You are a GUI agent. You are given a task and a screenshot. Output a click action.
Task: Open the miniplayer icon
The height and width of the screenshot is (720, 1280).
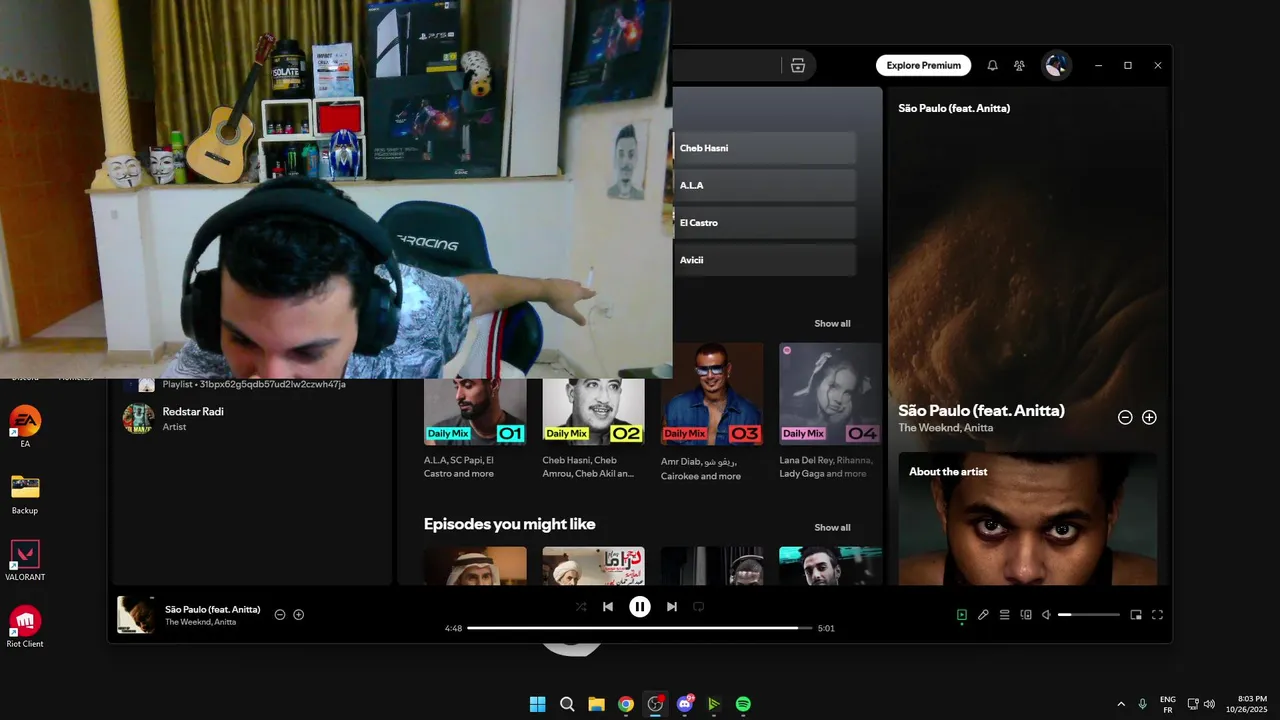point(1136,615)
